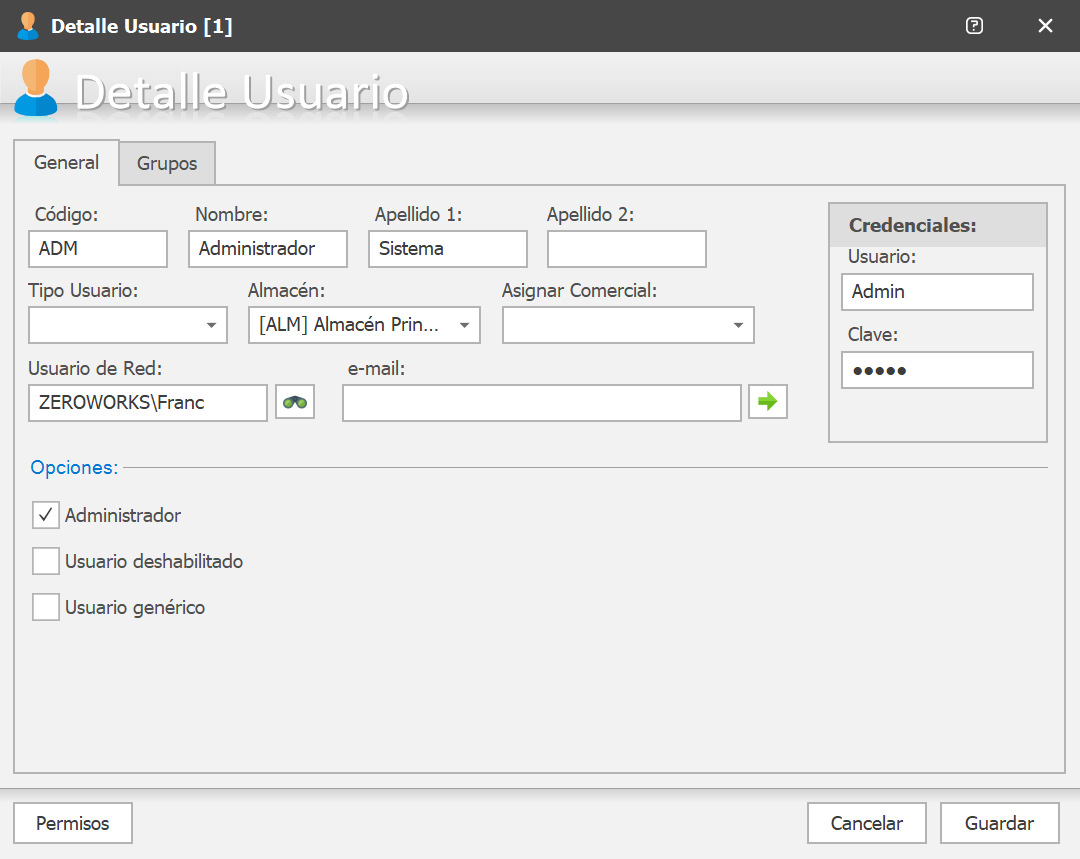Click the Tipo Usuario label
The height and width of the screenshot is (859, 1080).
[83, 291]
